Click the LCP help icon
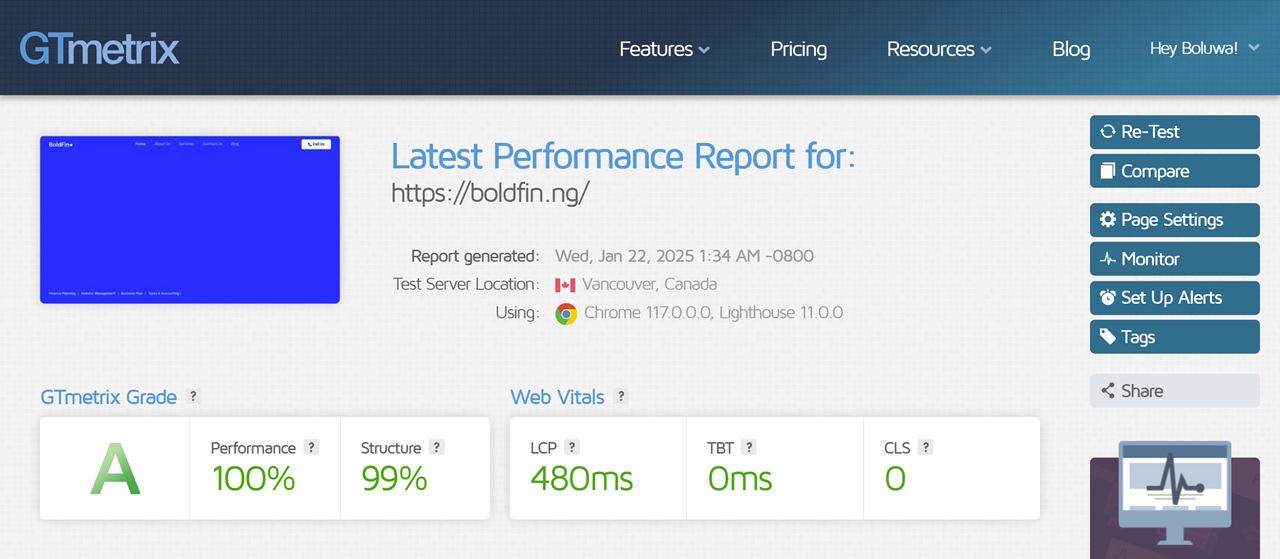Viewport: 1280px width, 559px height. [572, 448]
